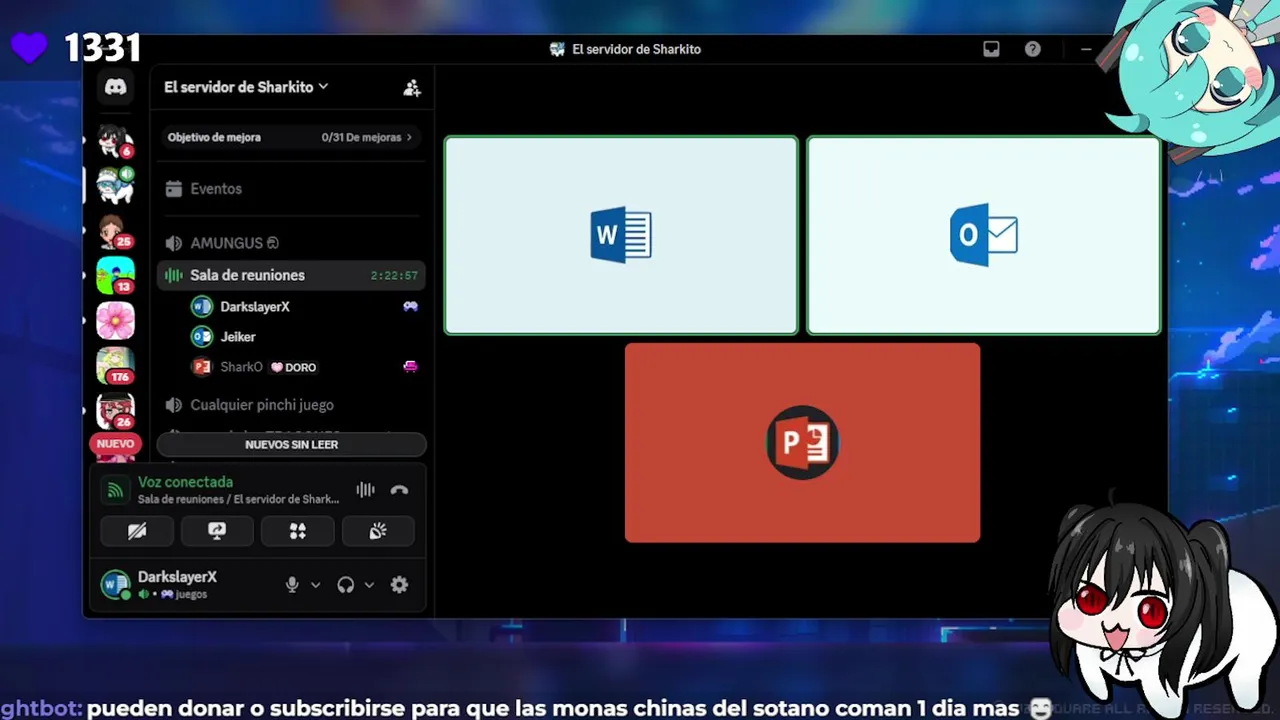Open Discord direct messages home icon
This screenshot has width=1280, height=720.
tap(116, 87)
